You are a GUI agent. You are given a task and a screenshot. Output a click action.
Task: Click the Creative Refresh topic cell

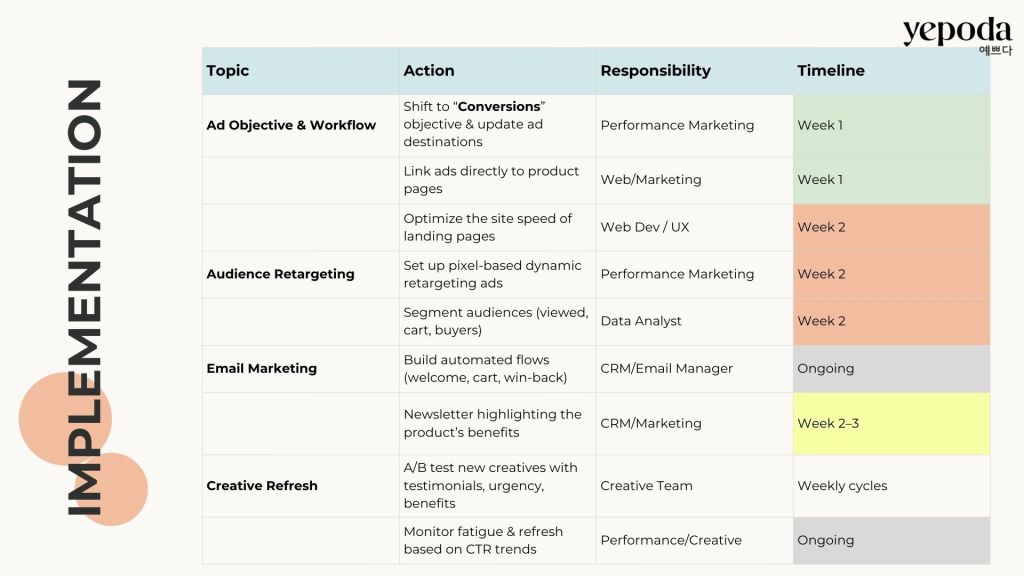click(262, 486)
